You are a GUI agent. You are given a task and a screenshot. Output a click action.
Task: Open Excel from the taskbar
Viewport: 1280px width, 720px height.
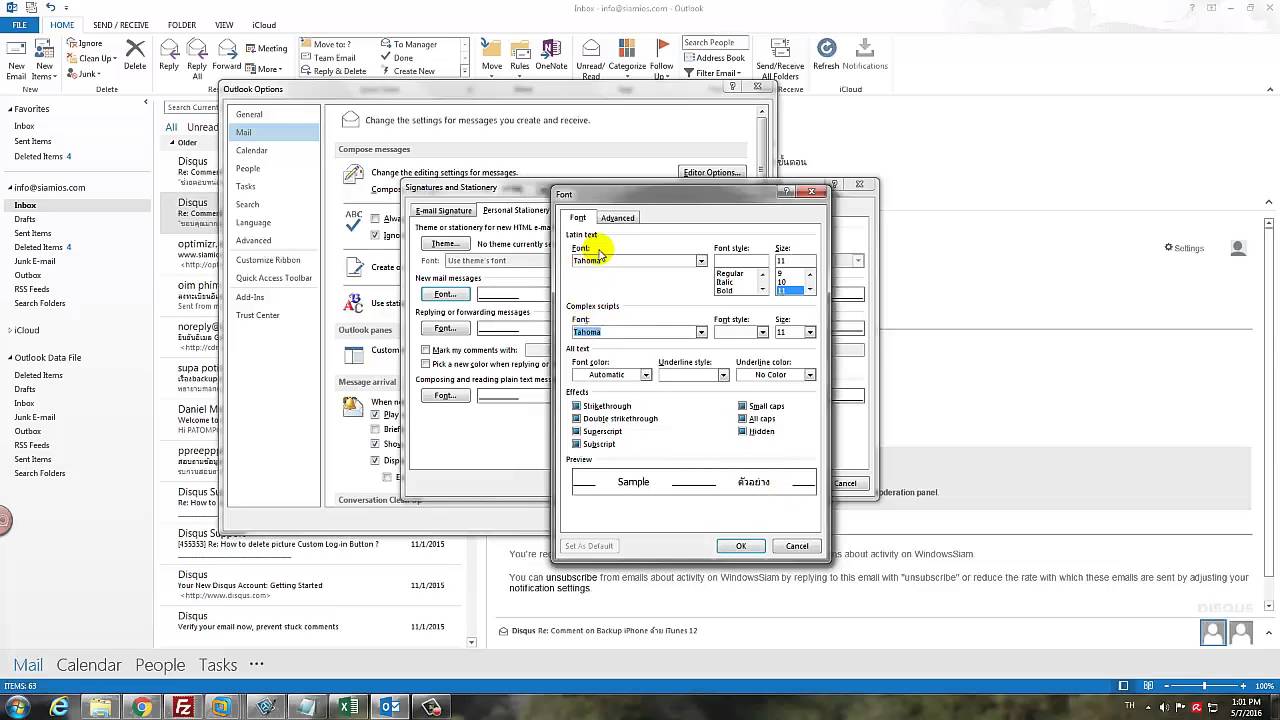tap(348, 707)
